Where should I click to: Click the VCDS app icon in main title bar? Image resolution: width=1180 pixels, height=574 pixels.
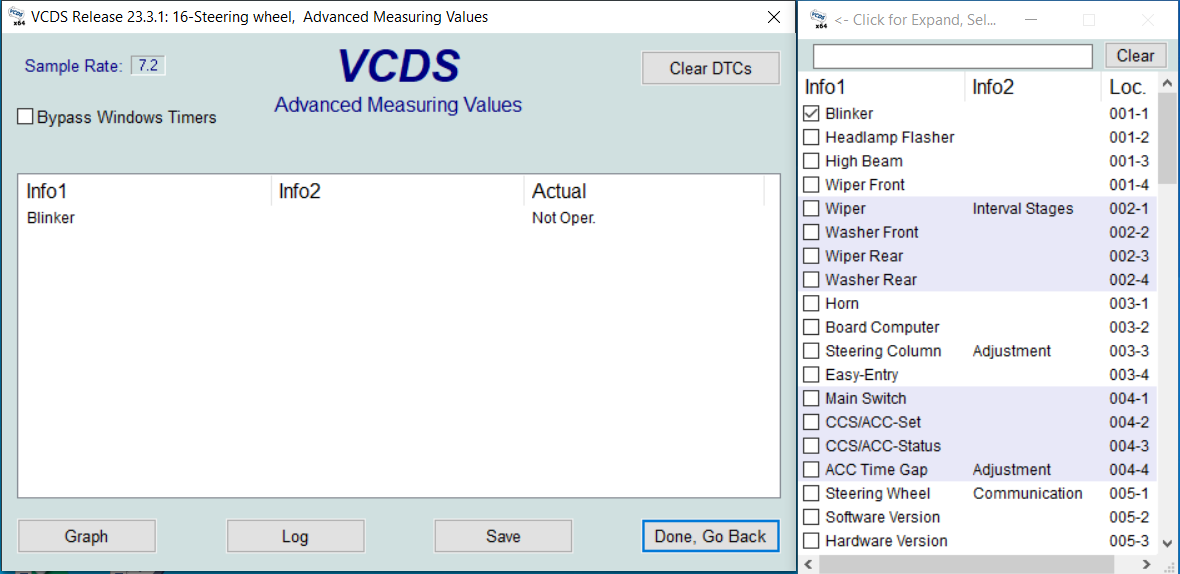(x=15, y=17)
